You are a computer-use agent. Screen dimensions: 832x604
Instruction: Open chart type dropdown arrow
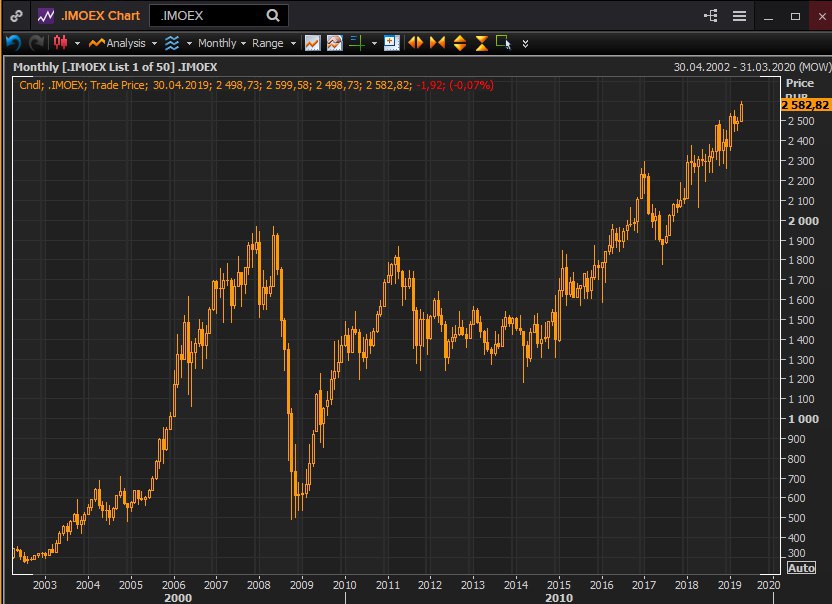pyautogui.click(x=77, y=44)
